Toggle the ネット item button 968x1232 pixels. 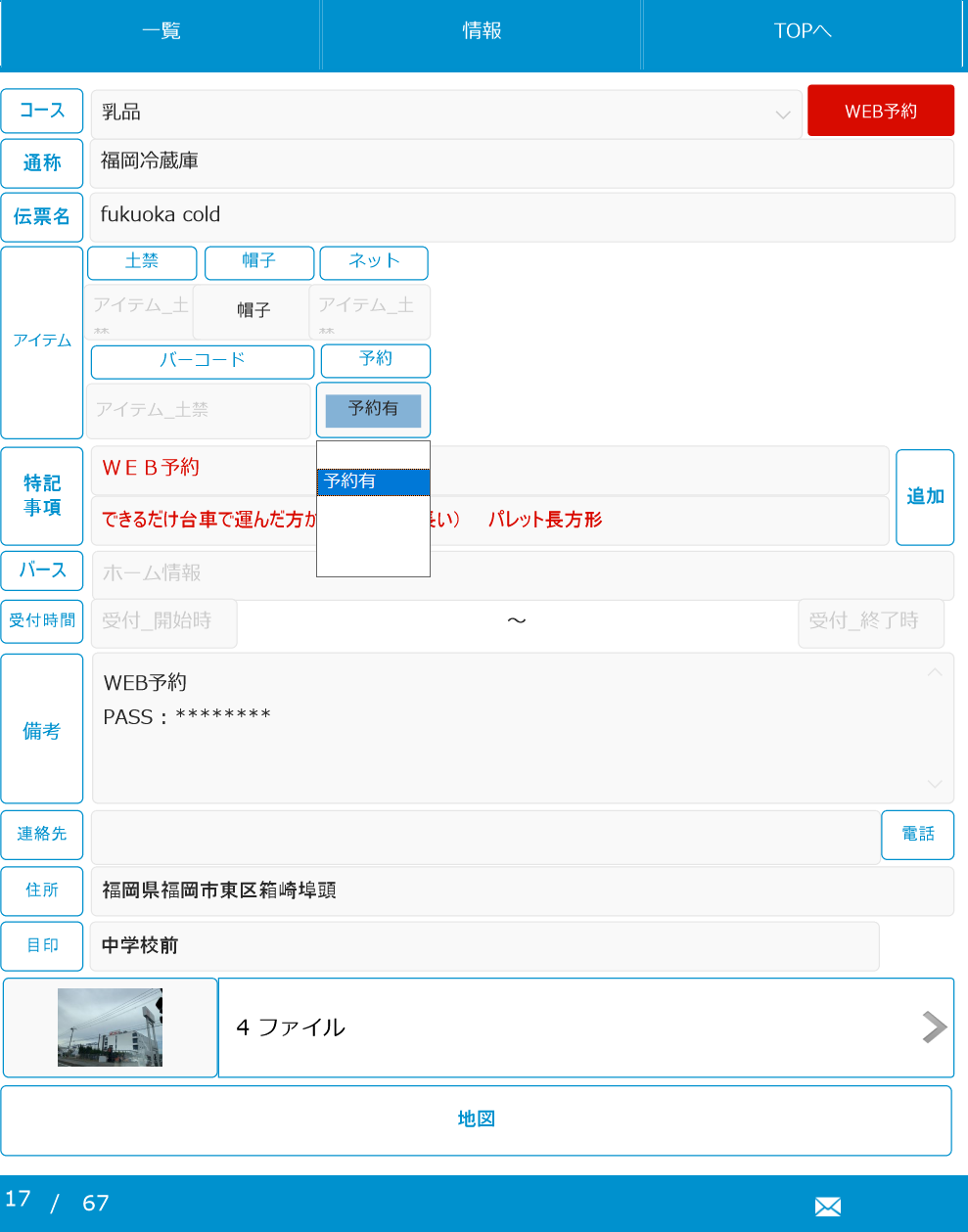pos(374,261)
